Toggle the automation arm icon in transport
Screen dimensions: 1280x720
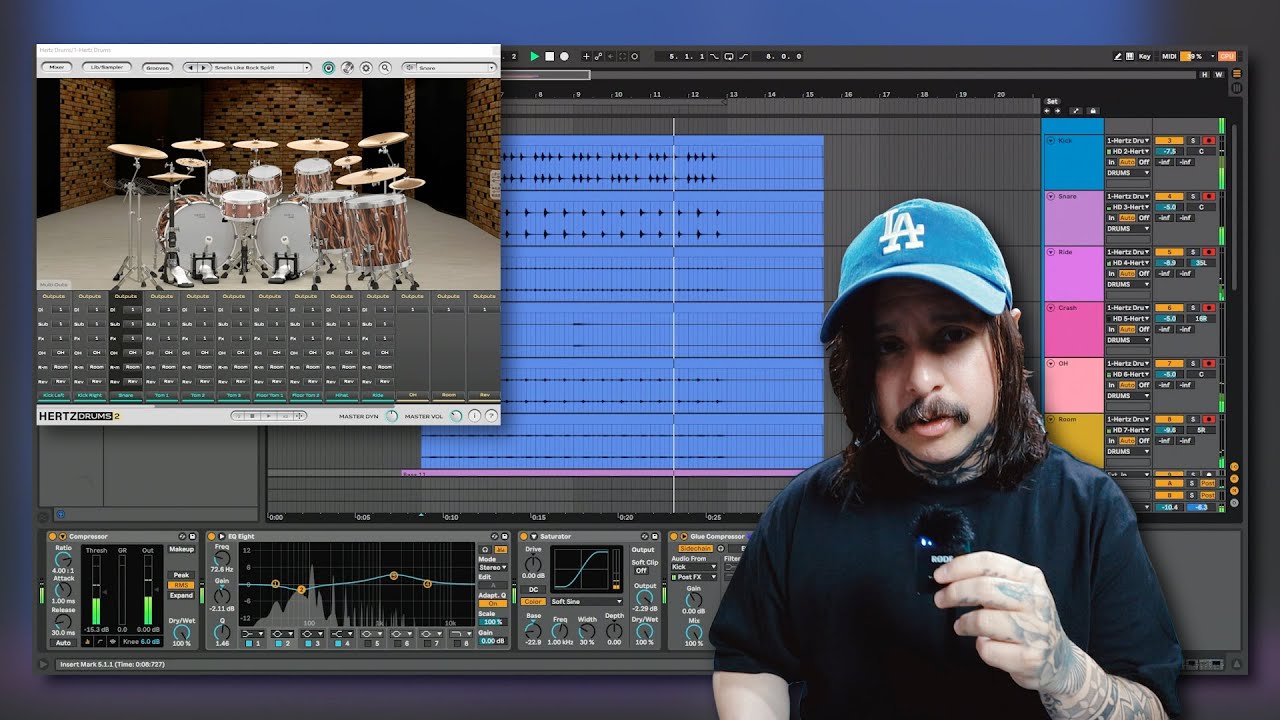(600, 57)
